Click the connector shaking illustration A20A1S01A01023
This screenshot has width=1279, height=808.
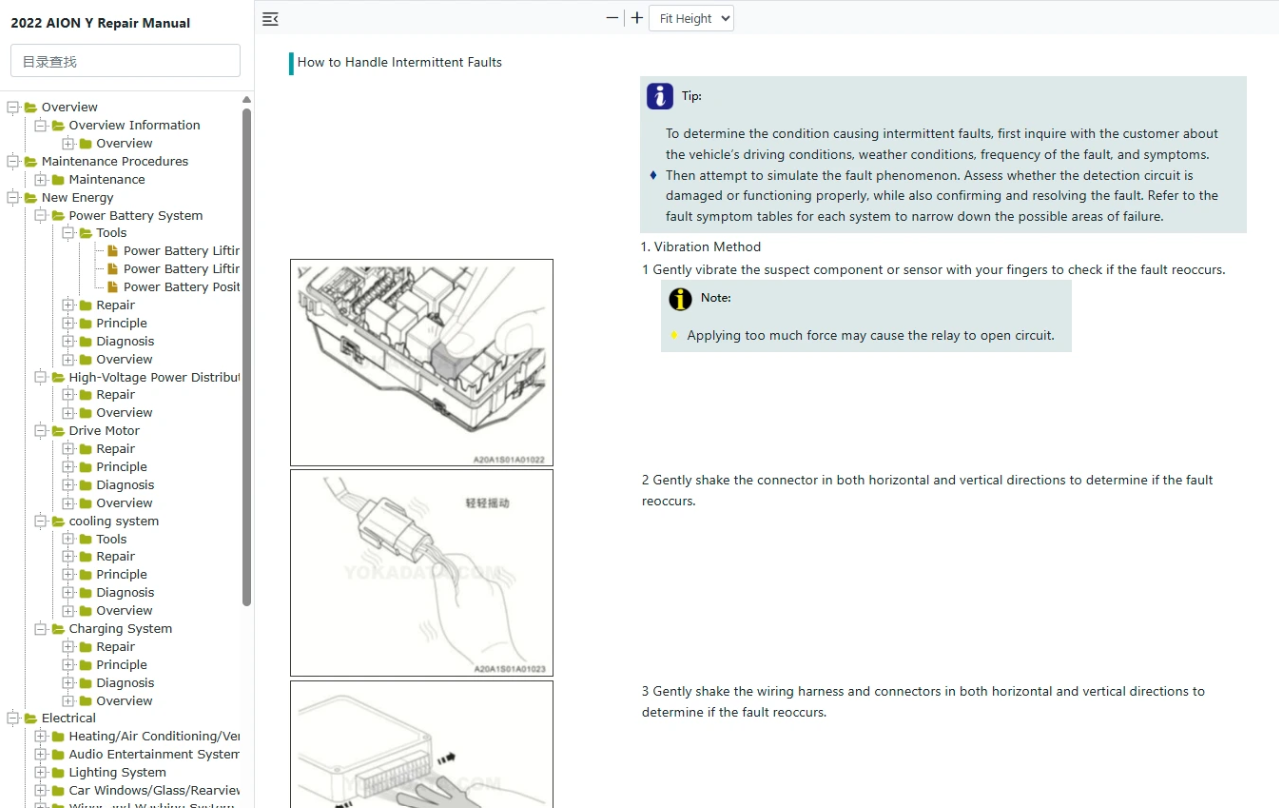point(421,573)
